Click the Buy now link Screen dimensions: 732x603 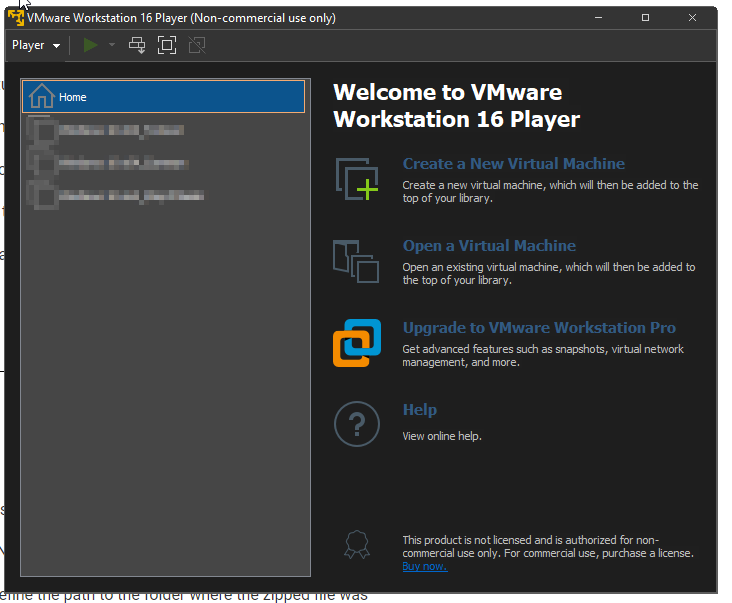[x=425, y=566]
